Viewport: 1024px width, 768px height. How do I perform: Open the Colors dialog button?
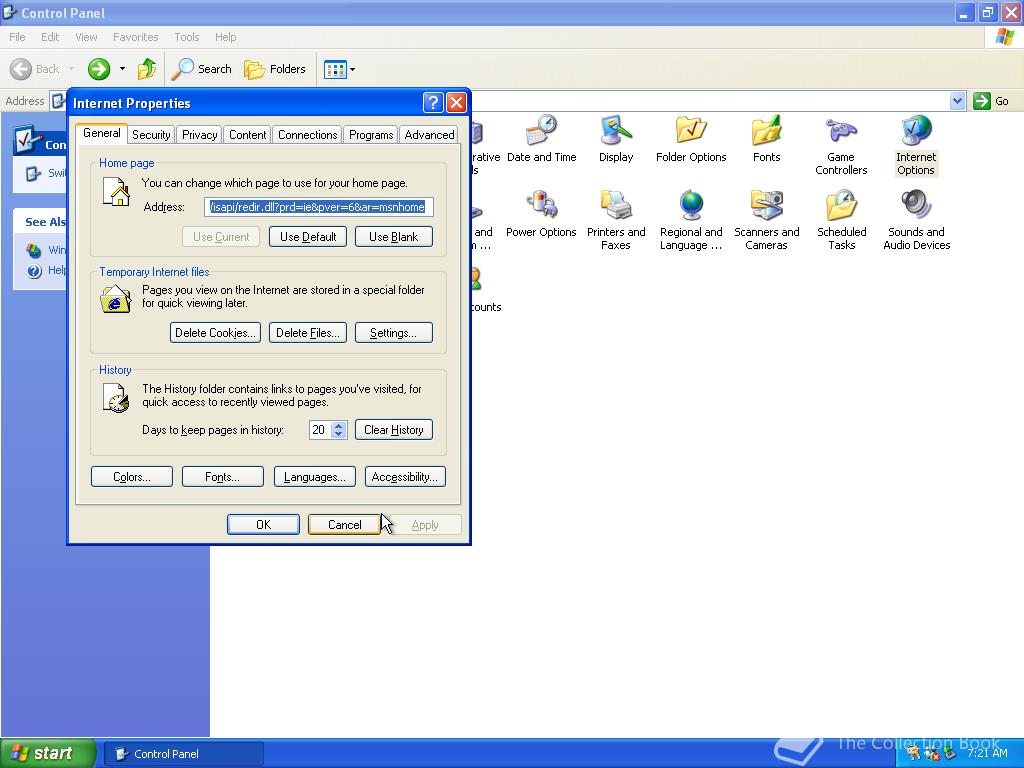click(132, 477)
